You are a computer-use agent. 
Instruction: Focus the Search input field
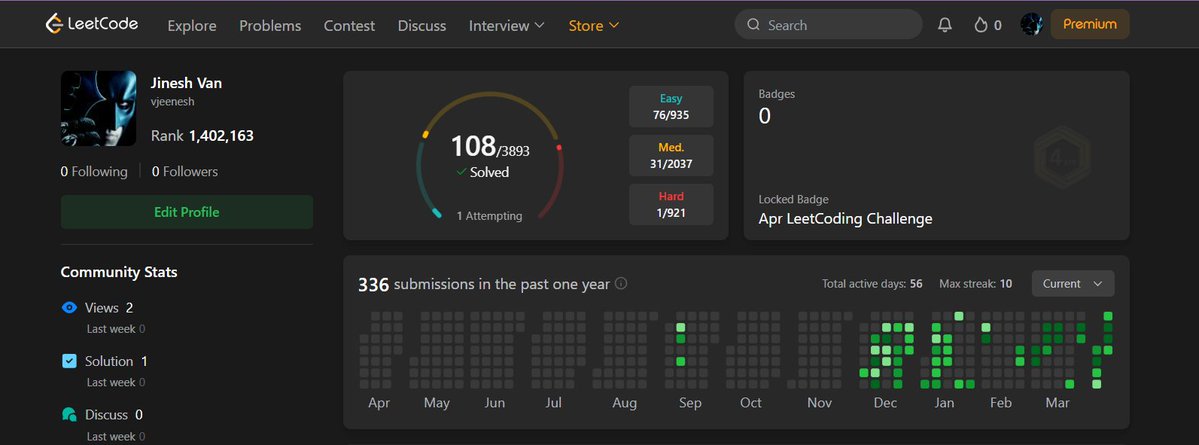tap(828, 24)
